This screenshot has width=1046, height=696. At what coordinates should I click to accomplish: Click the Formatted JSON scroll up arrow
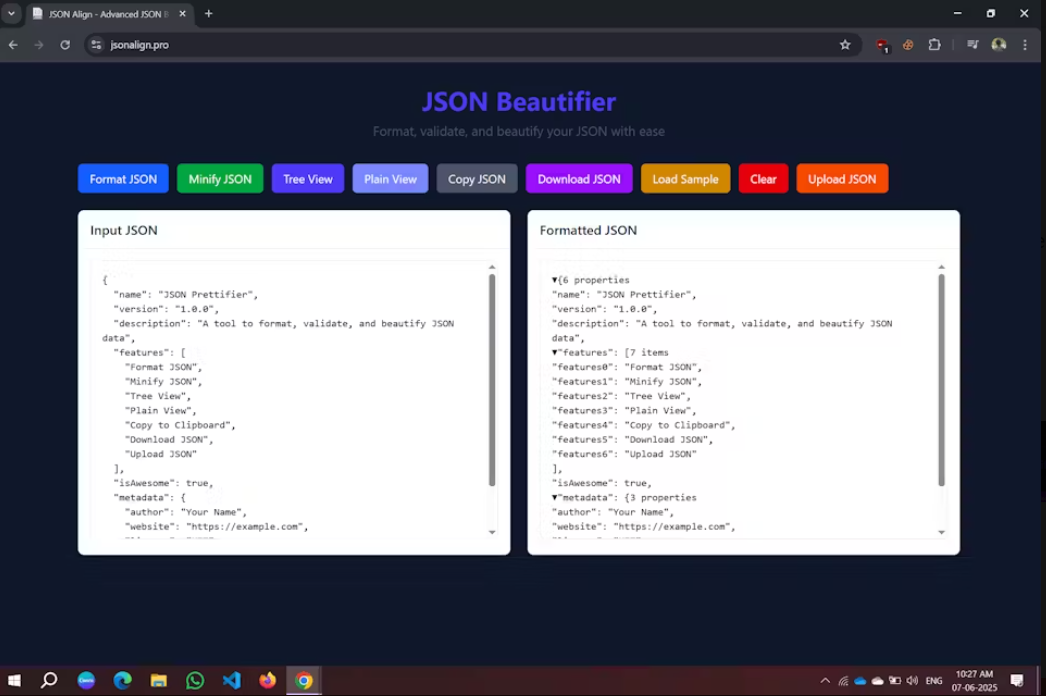[x=941, y=267]
